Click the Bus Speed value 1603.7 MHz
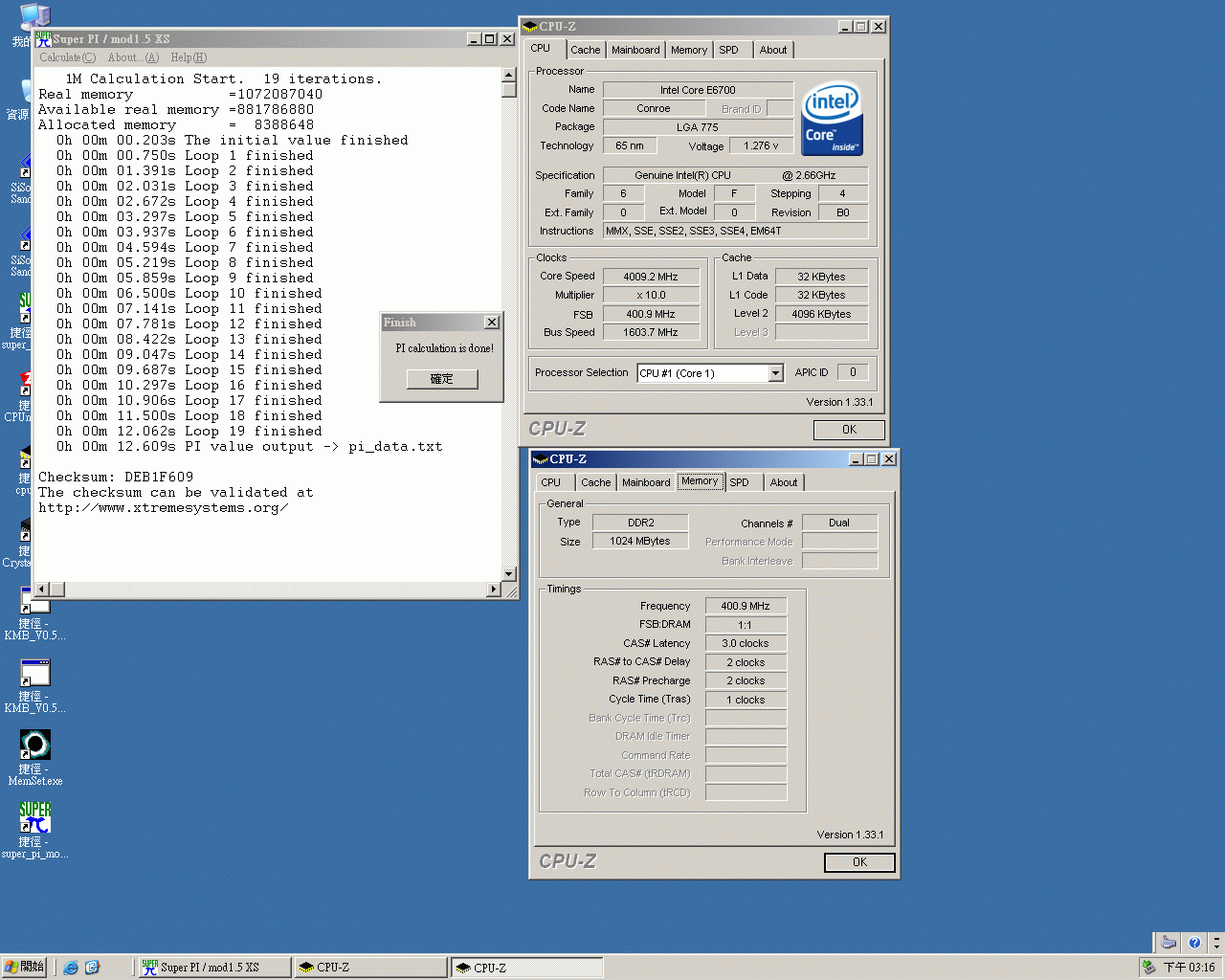 click(x=651, y=332)
